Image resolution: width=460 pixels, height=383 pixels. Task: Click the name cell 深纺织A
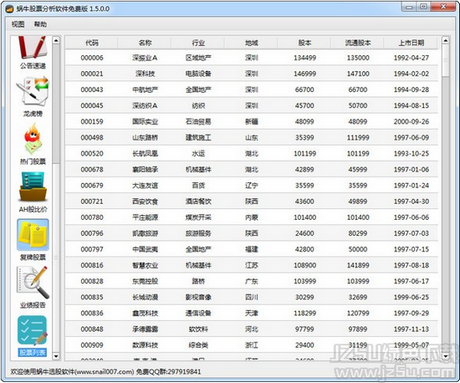pyautogui.click(x=145, y=106)
